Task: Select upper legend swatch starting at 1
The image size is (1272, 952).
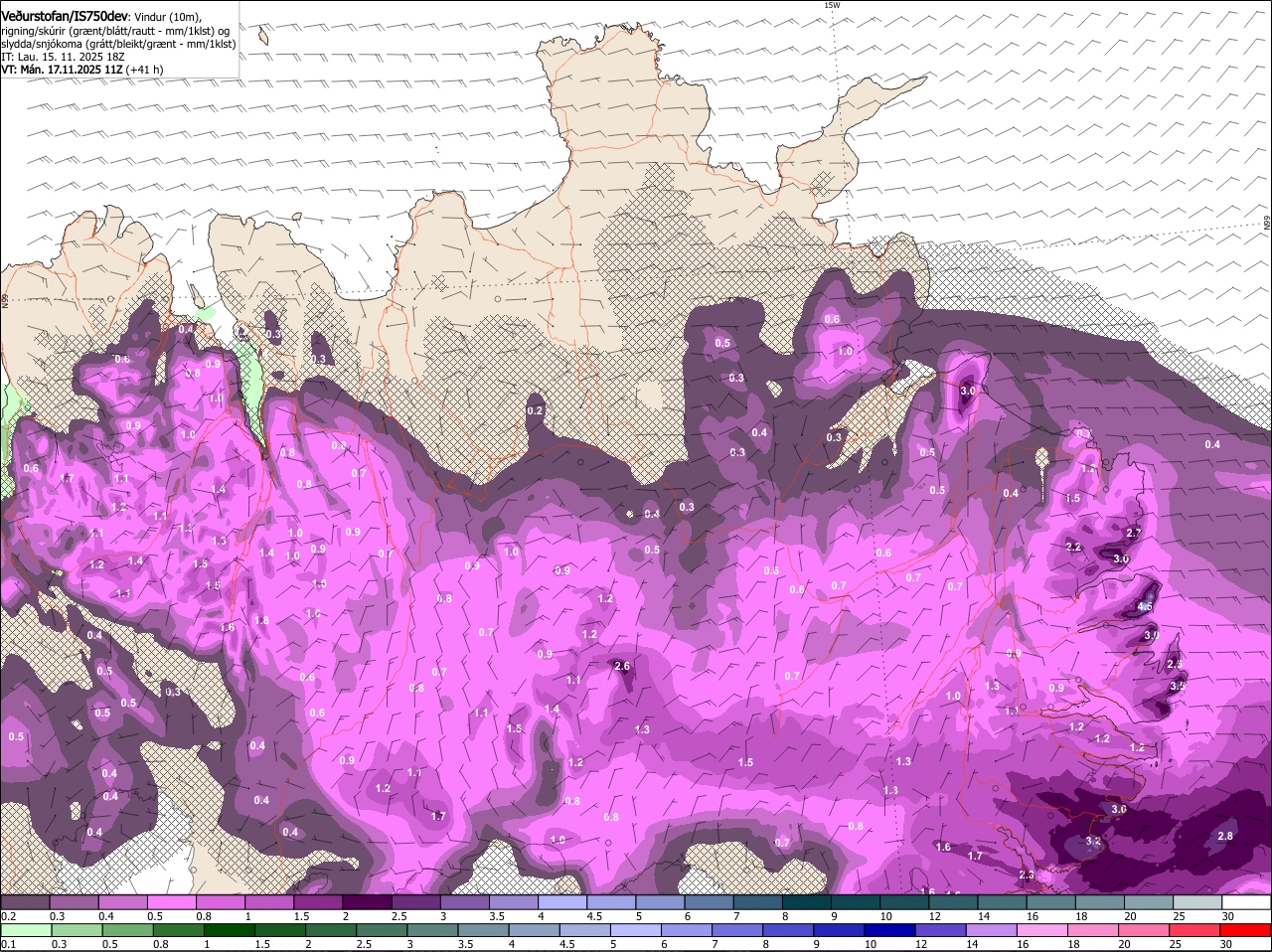Action: [268, 902]
